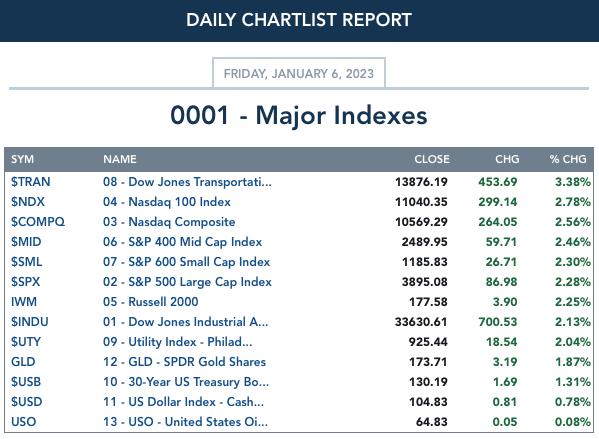Open the Russell 2000 chart link
The width and height of the screenshot is (599, 439).
coord(151,301)
